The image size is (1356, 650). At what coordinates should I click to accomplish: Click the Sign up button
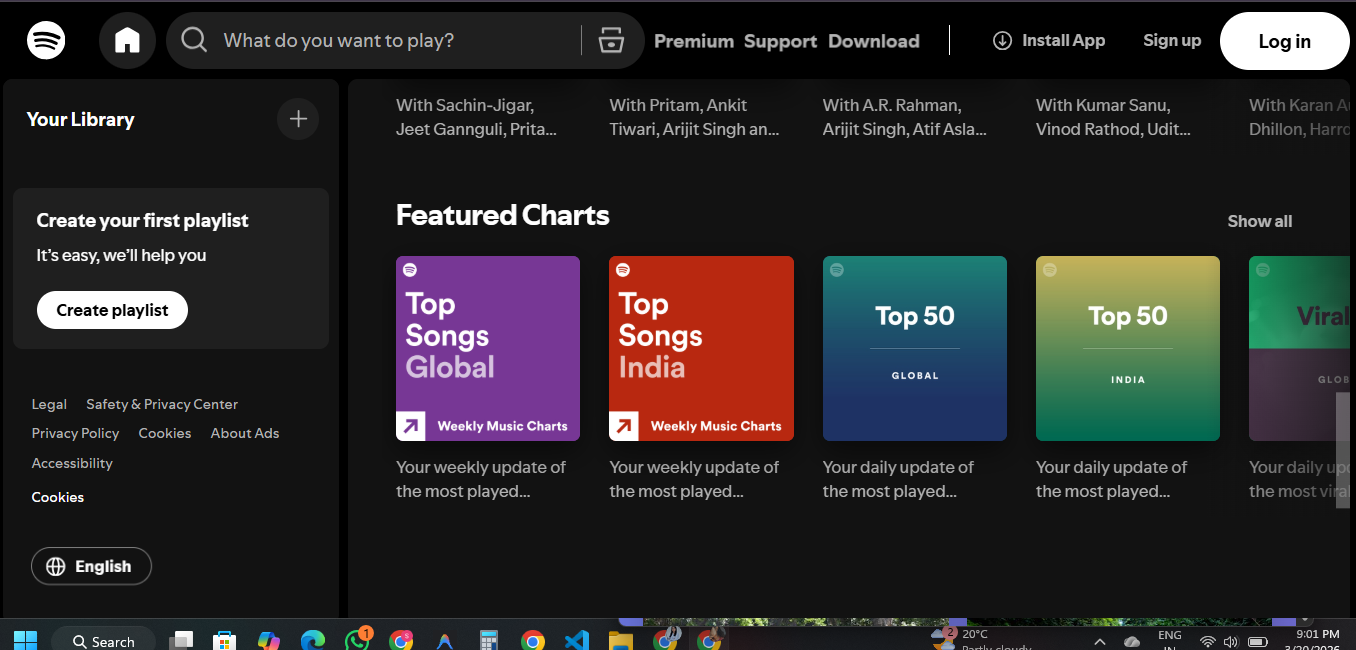[x=1172, y=41]
